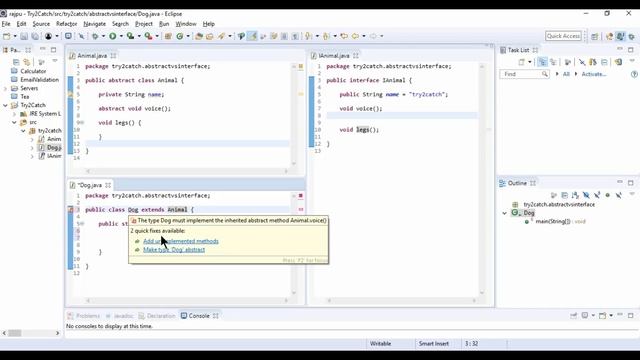The height and width of the screenshot is (360, 640).
Task: Select the EmailValidation project
Action: [40, 80]
